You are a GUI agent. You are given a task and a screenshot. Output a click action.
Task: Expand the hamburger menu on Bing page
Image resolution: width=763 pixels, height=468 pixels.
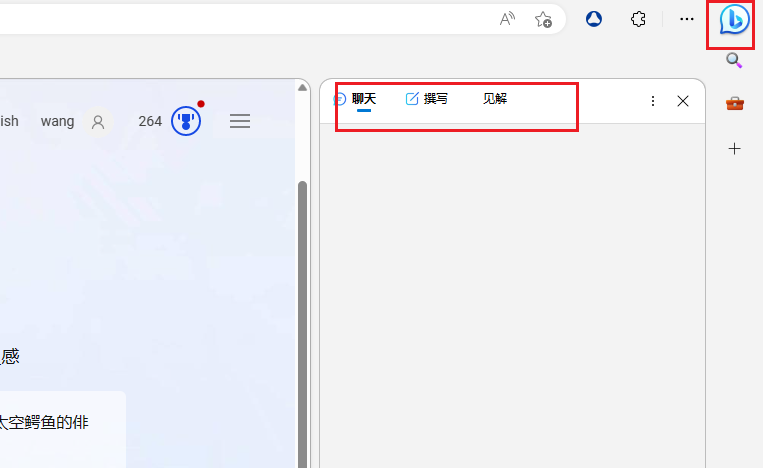(x=240, y=121)
